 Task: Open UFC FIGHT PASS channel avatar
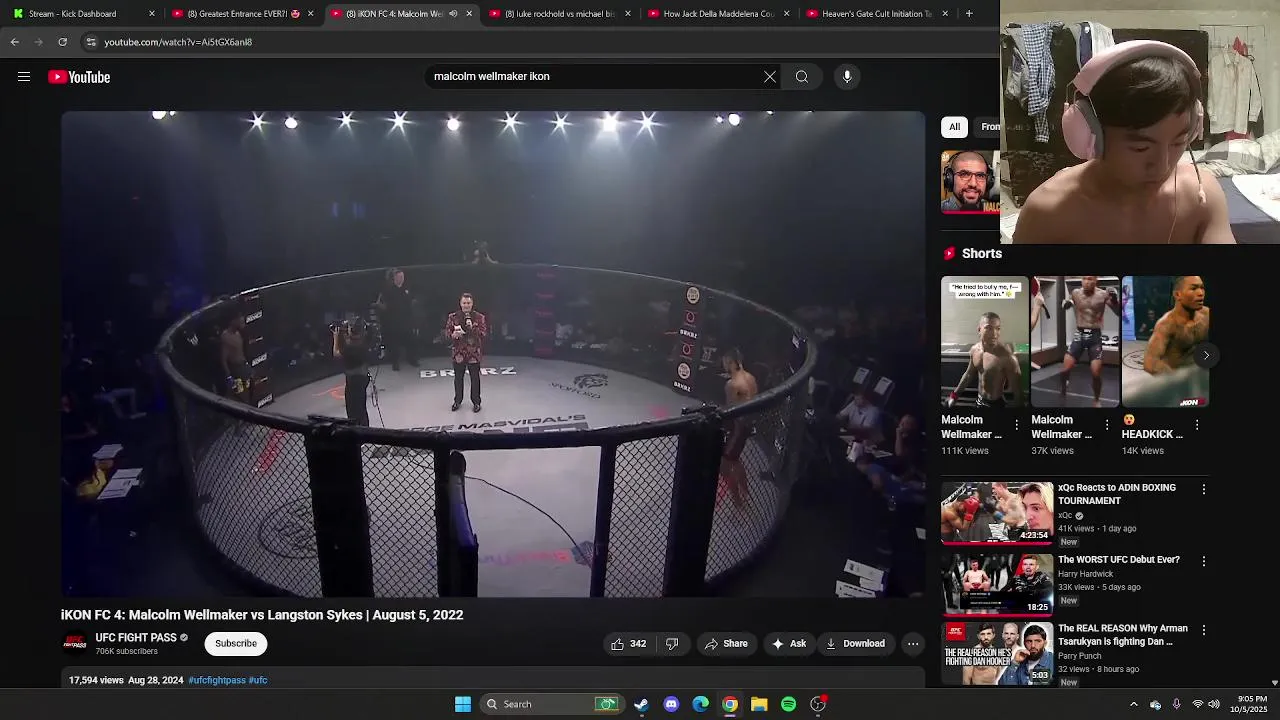coord(75,643)
